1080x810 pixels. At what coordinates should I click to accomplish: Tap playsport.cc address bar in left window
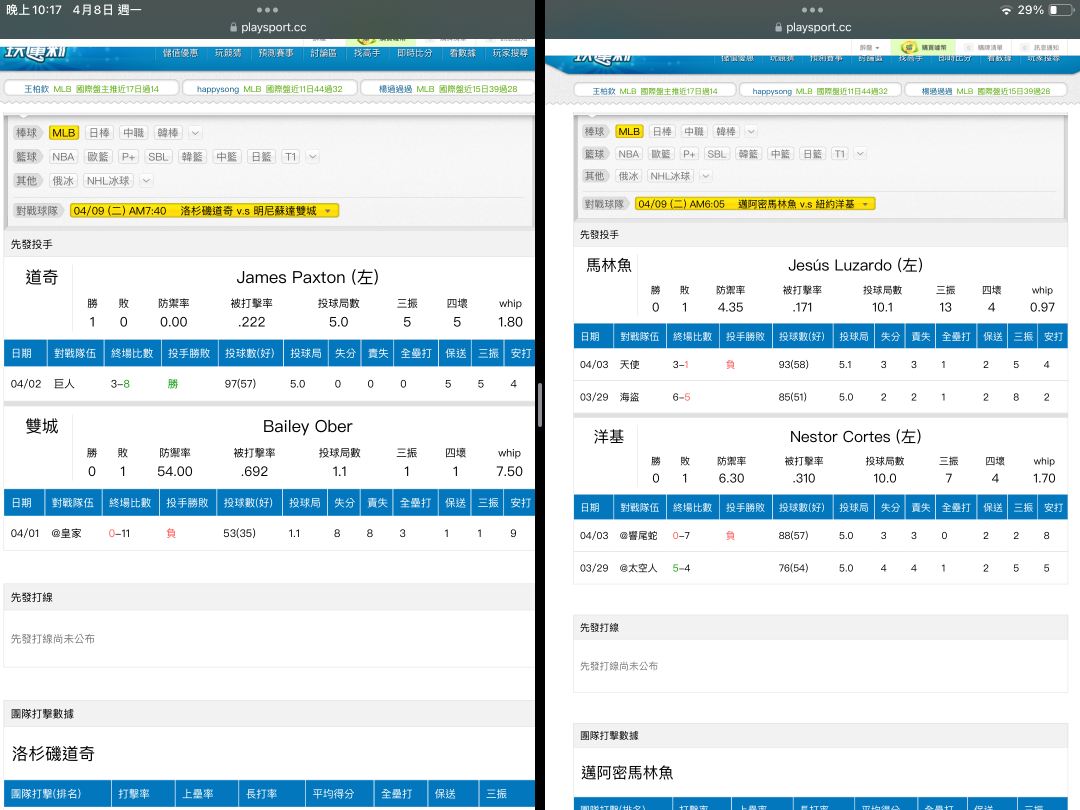pos(268,28)
